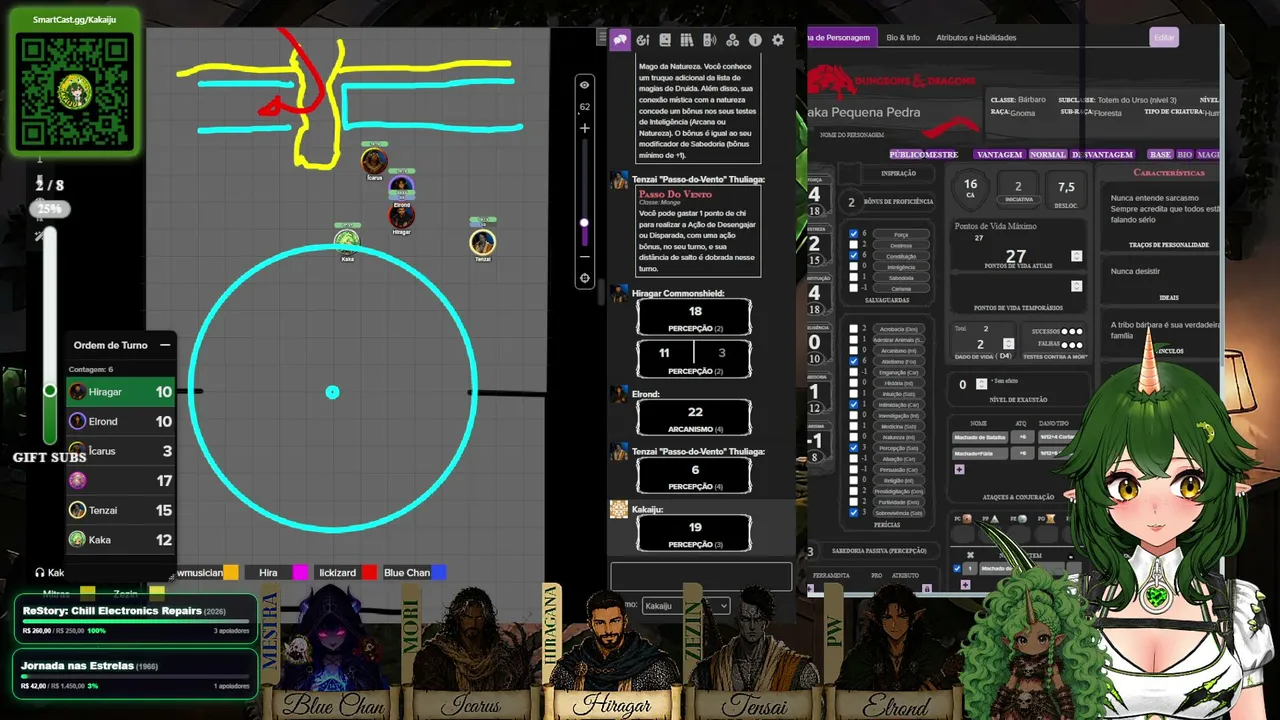Viewport: 1280px width, 720px height.
Task: Toggle Destreza saving throw proficiency checkbox
Action: pos(852,245)
